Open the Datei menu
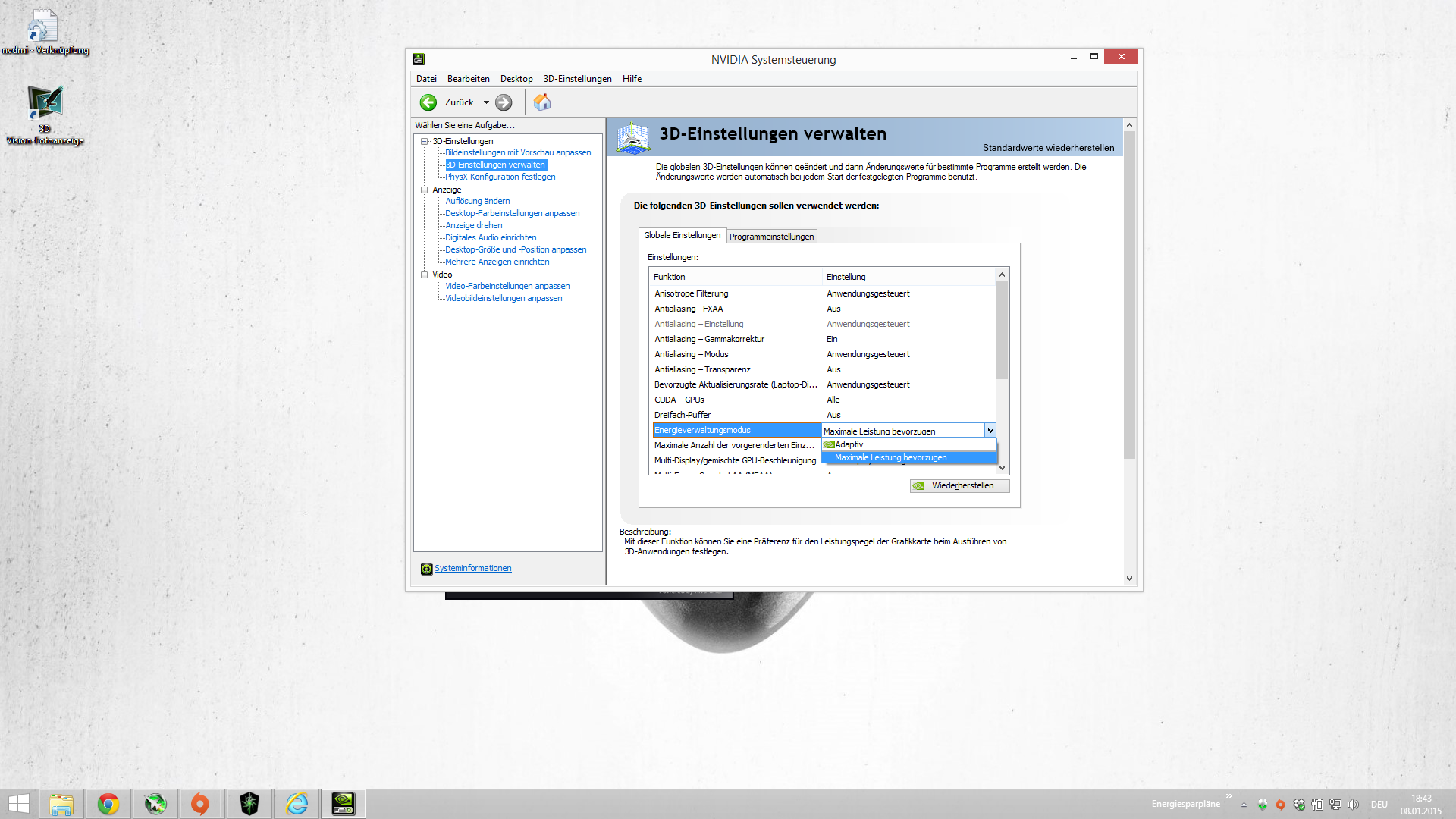 click(x=426, y=79)
